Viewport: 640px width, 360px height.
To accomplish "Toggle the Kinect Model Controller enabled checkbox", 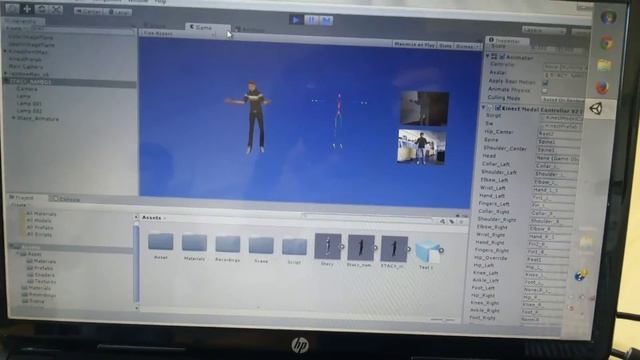I will pyautogui.click(x=498, y=109).
